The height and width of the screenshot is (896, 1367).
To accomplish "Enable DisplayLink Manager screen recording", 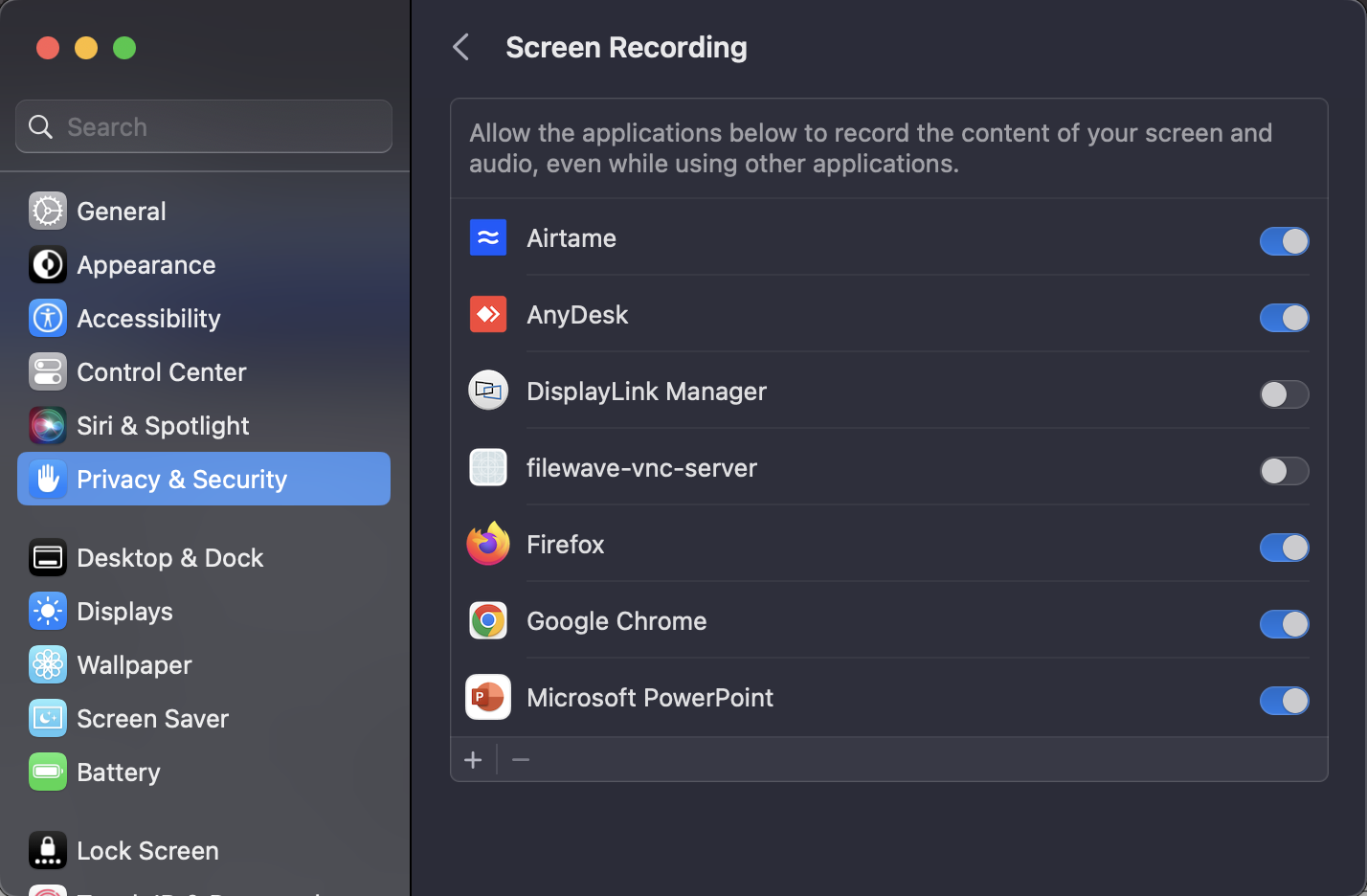I will (1284, 394).
